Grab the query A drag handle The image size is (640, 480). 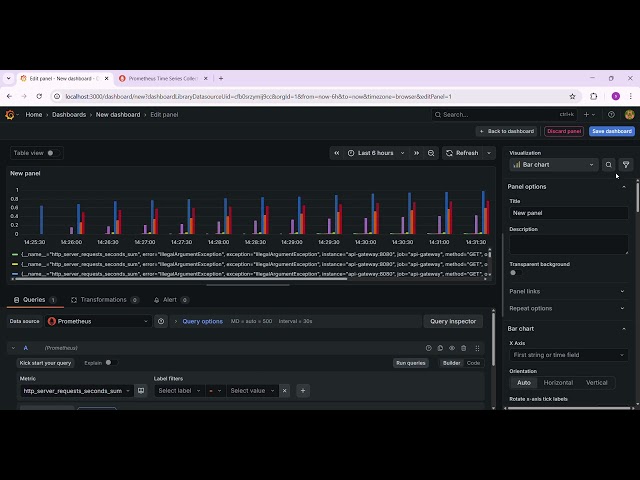coord(477,348)
